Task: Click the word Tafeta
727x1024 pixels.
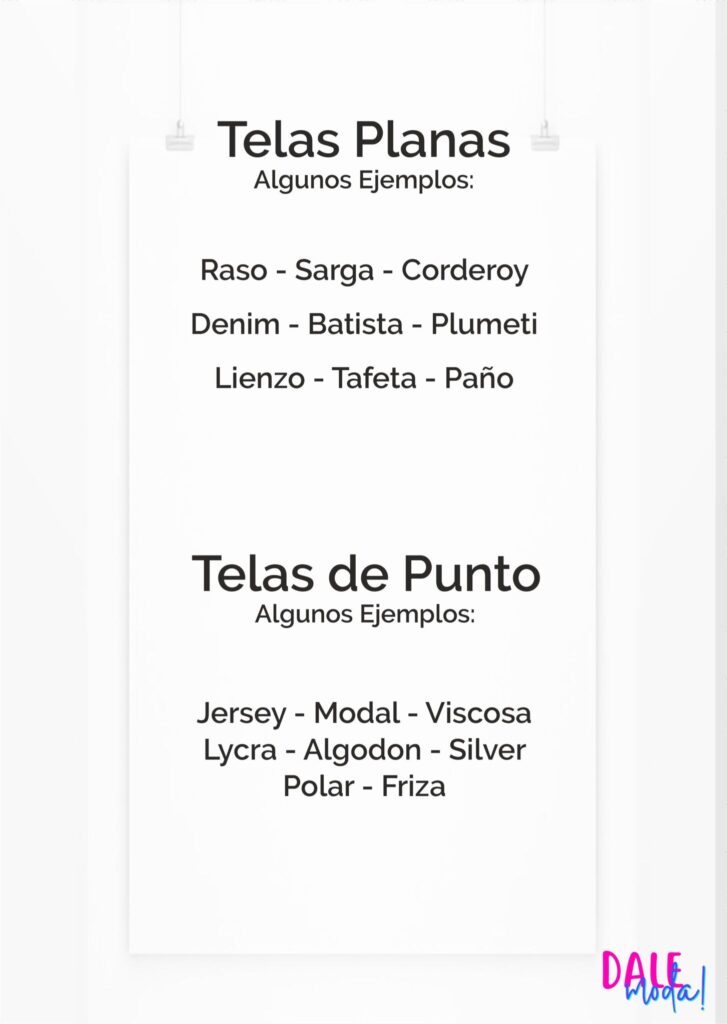Action: (x=374, y=378)
